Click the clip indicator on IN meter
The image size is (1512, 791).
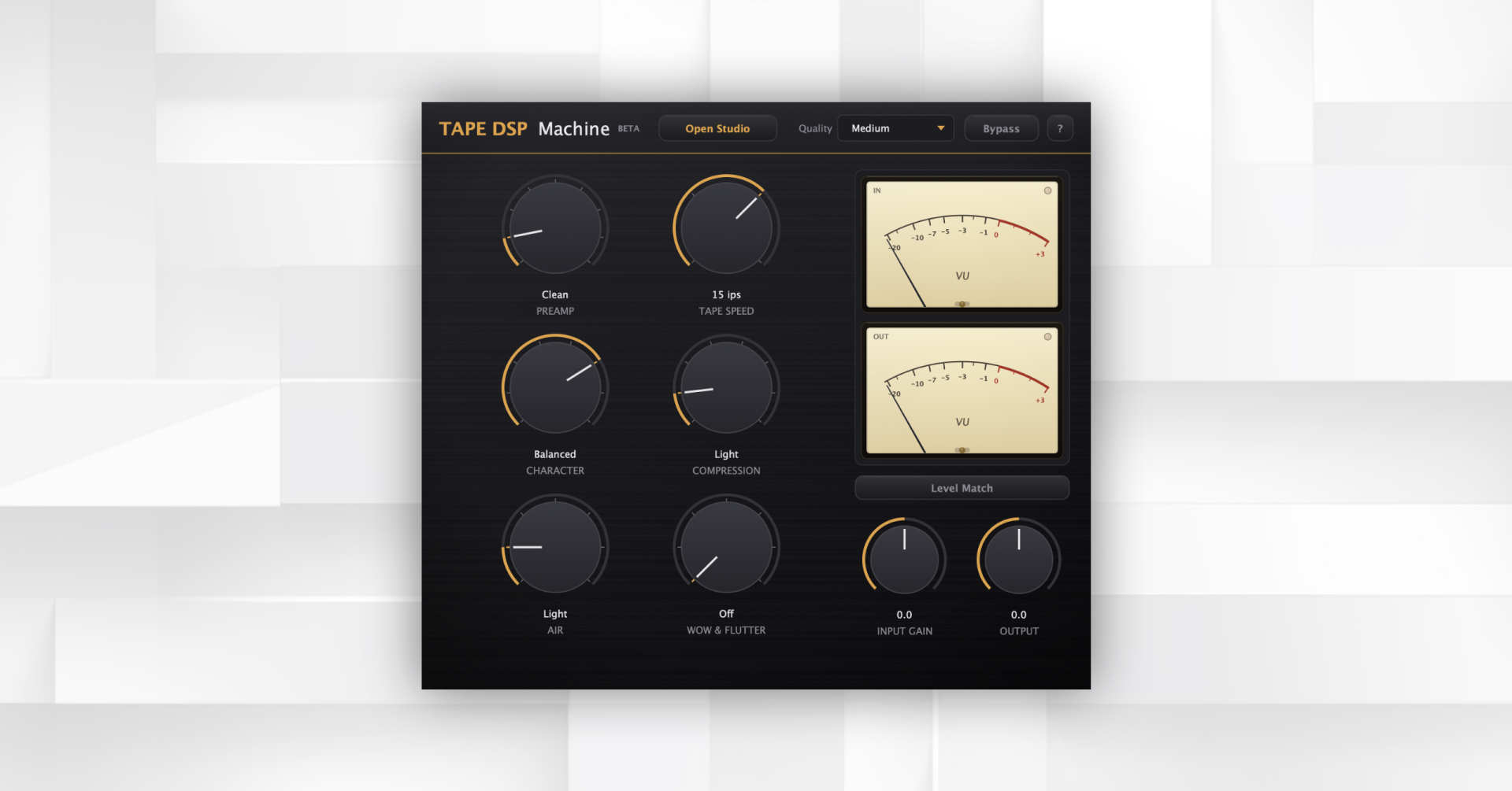tap(1047, 190)
